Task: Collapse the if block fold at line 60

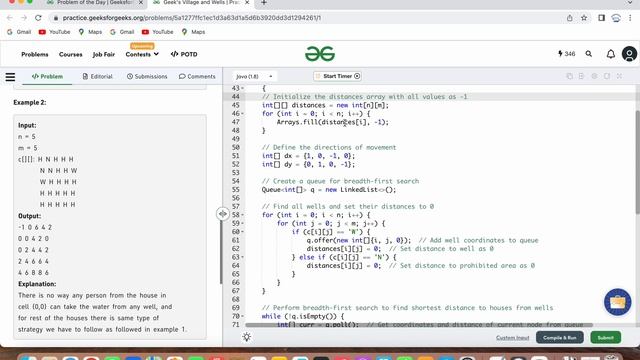Action: (242, 232)
